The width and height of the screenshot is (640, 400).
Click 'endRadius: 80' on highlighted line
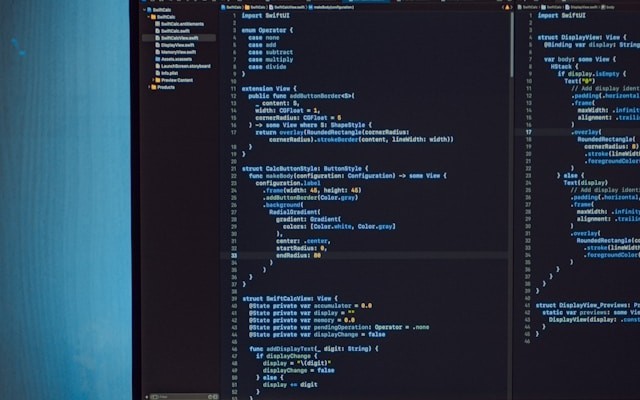[x=298, y=255]
